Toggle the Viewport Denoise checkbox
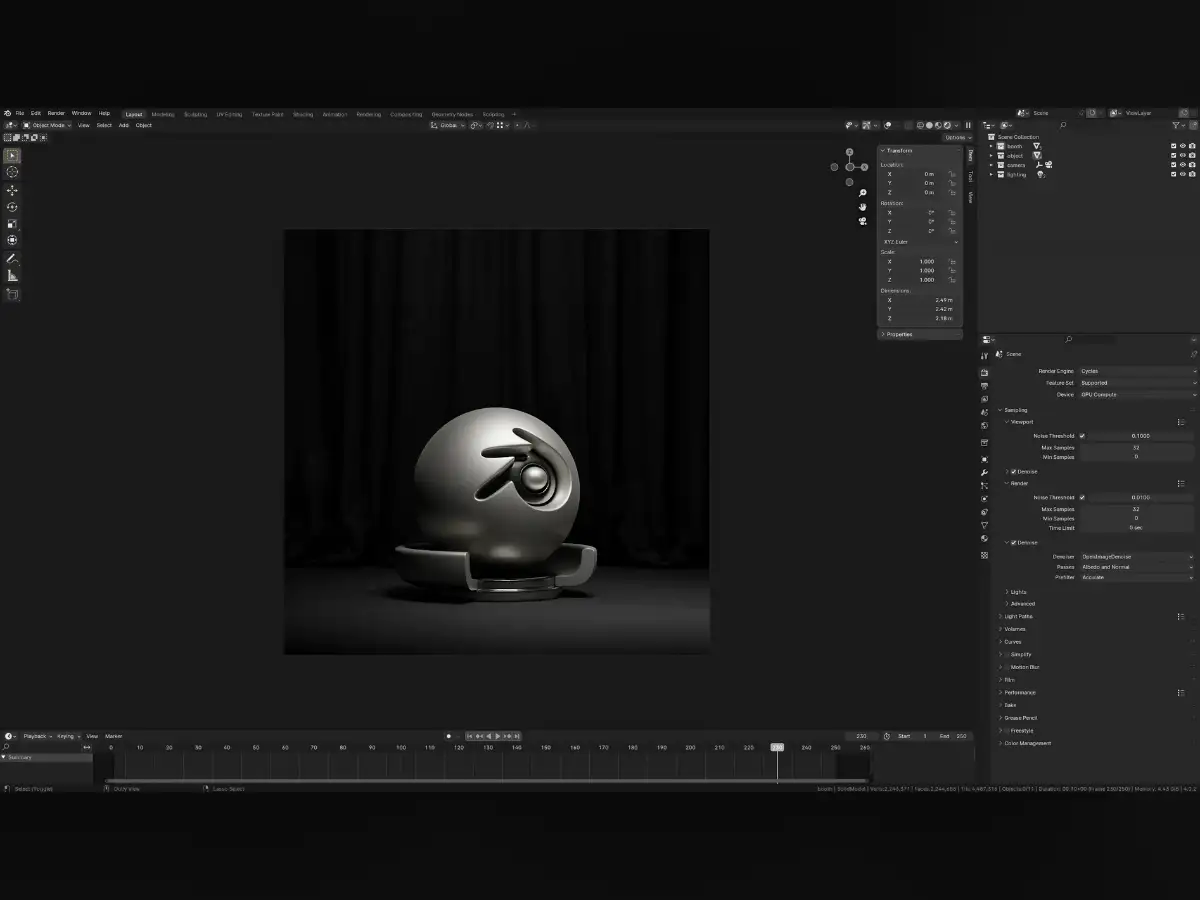This screenshot has height=900, width=1200. [x=1013, y=471]
